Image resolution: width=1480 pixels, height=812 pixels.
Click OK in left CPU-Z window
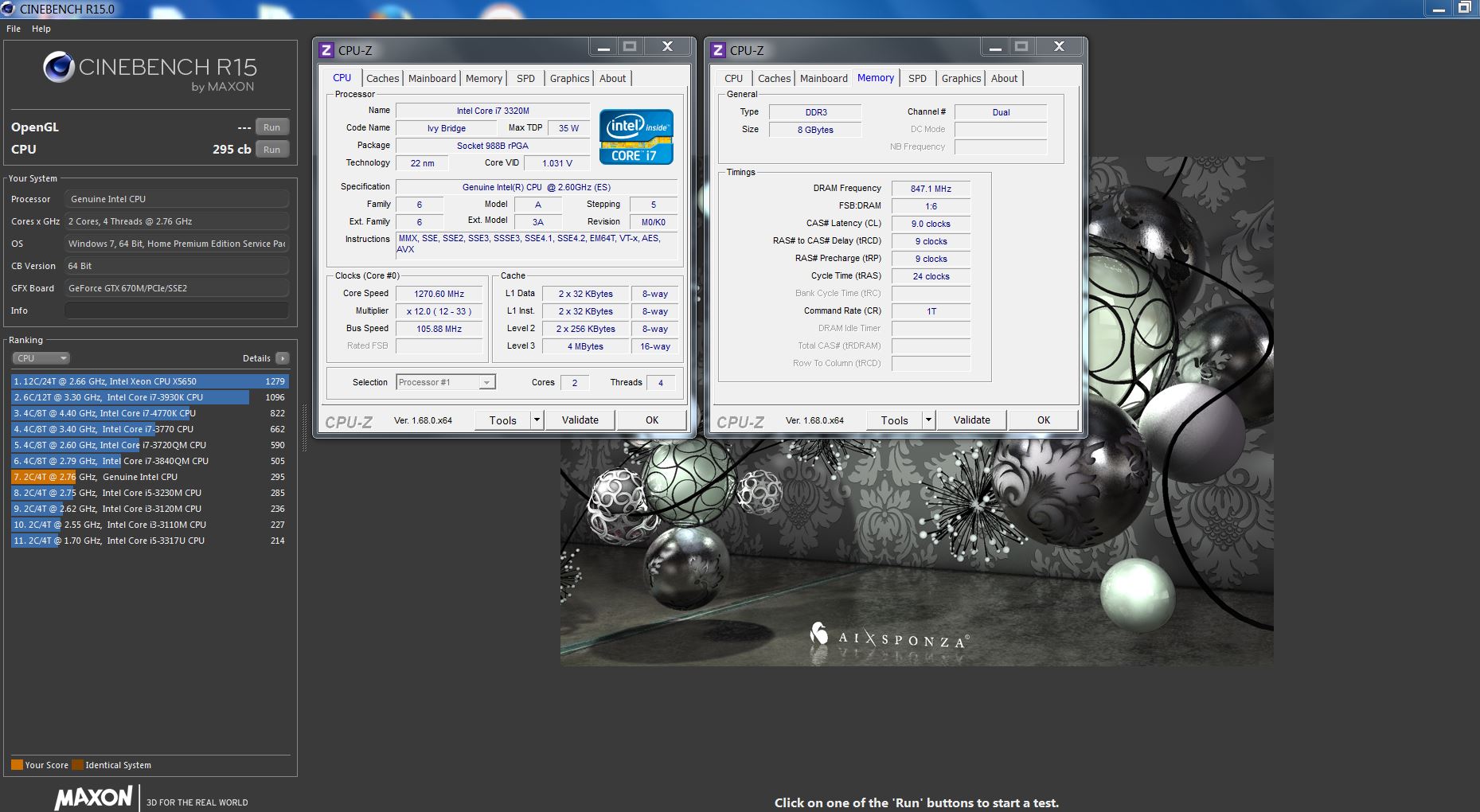point(652,420)
